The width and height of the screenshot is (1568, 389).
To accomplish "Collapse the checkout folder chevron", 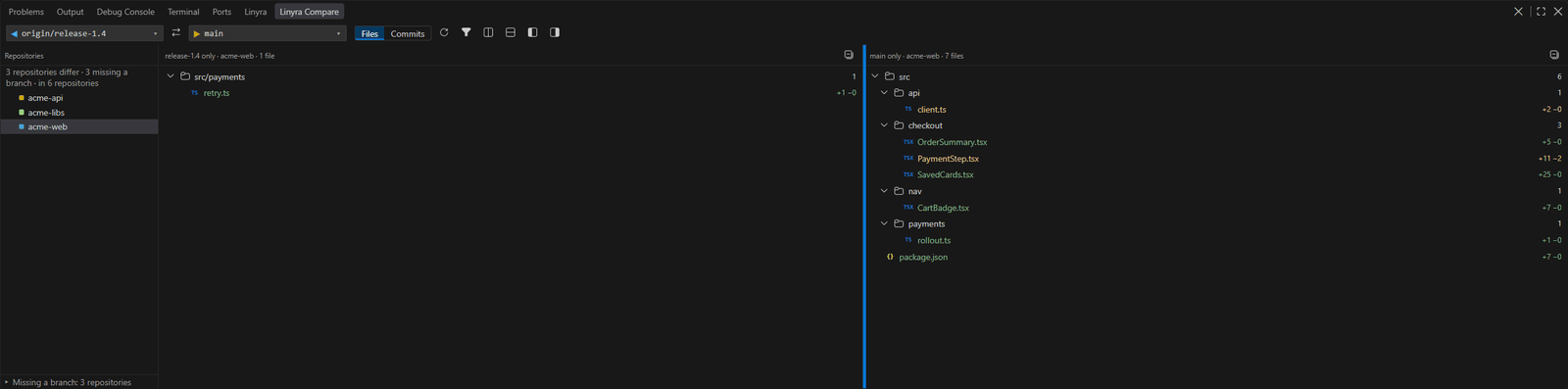I will 884,125.
